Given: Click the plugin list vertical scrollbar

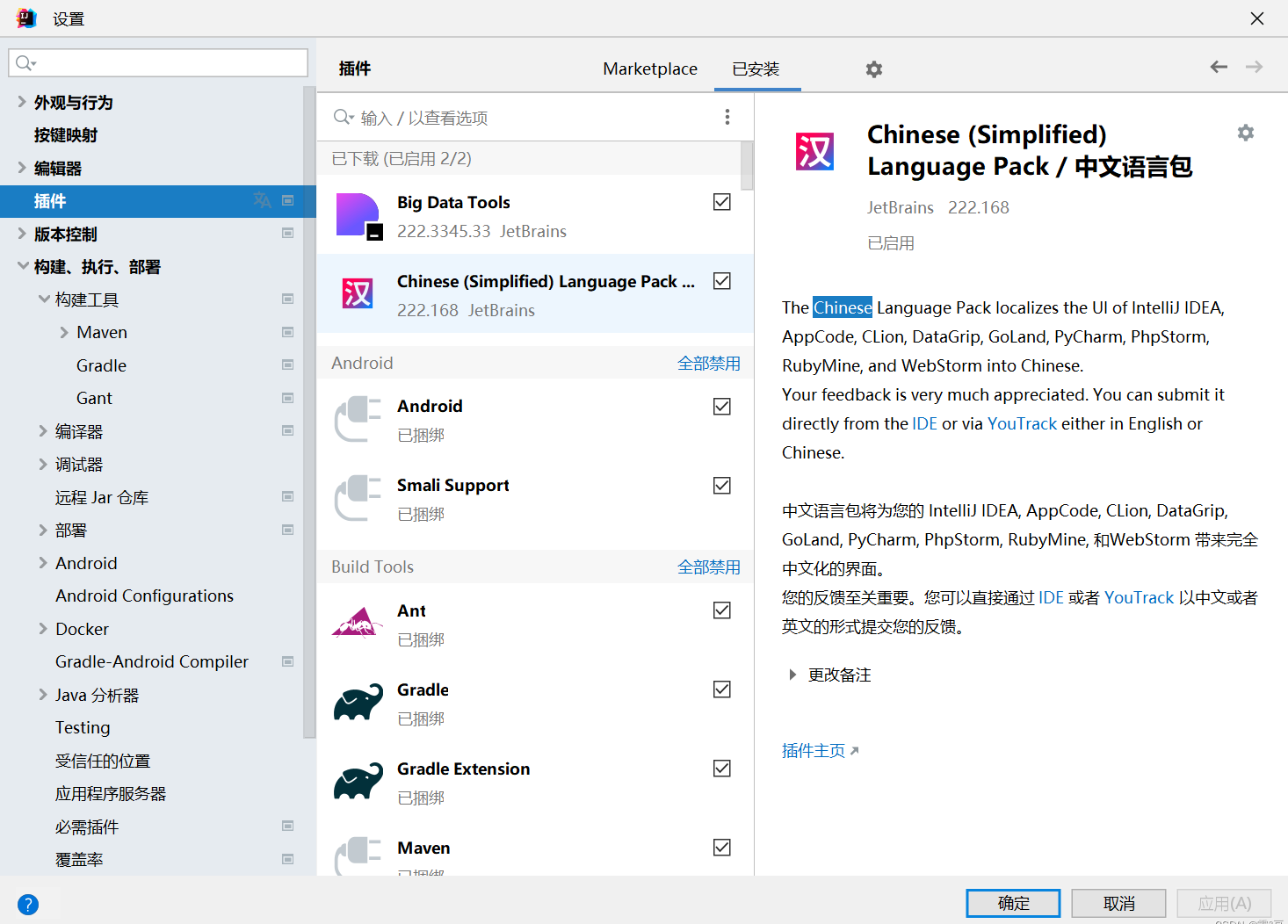Looking at the screenshot, I should point(747,167).
